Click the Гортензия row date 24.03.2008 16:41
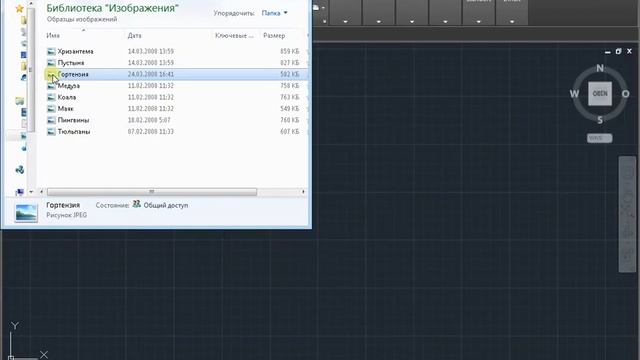This screenshot has height=360, width=640. (151, 74)
